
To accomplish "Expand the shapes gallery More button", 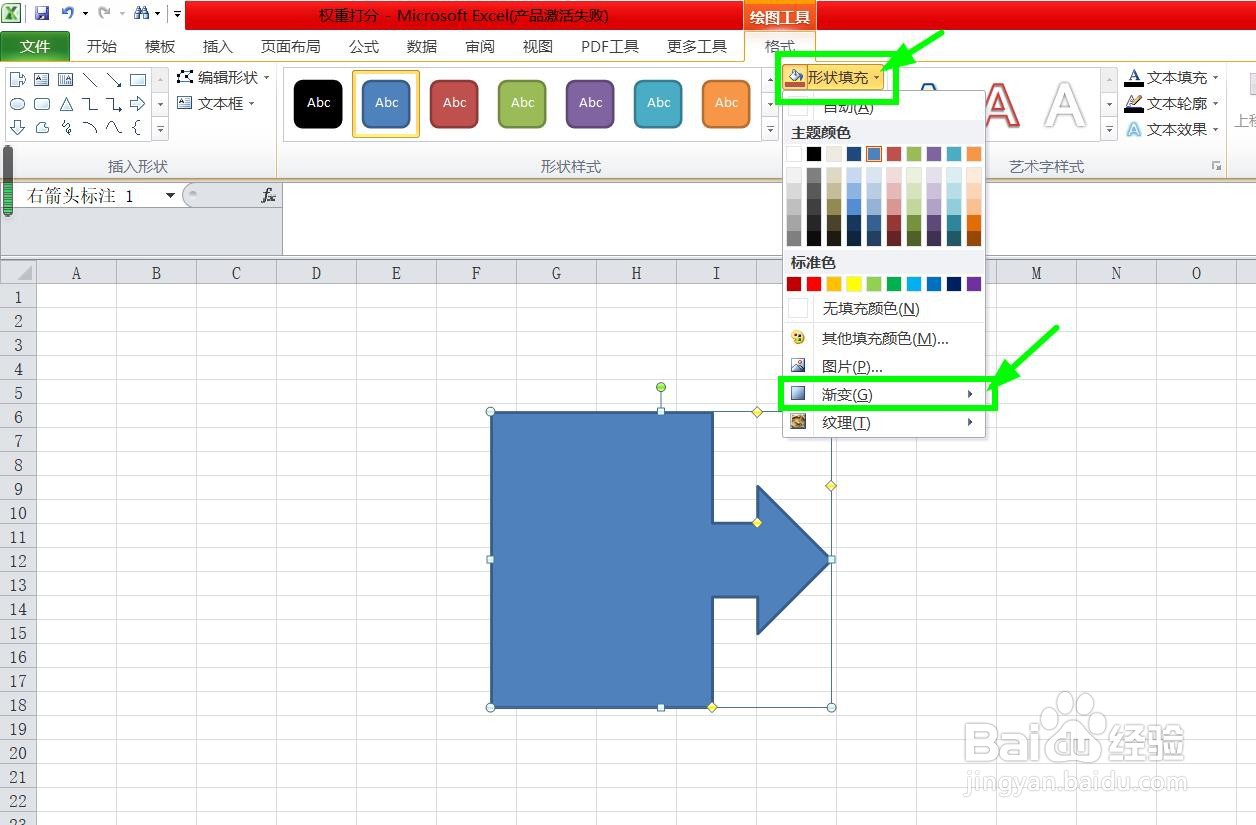I will point(160,130).
